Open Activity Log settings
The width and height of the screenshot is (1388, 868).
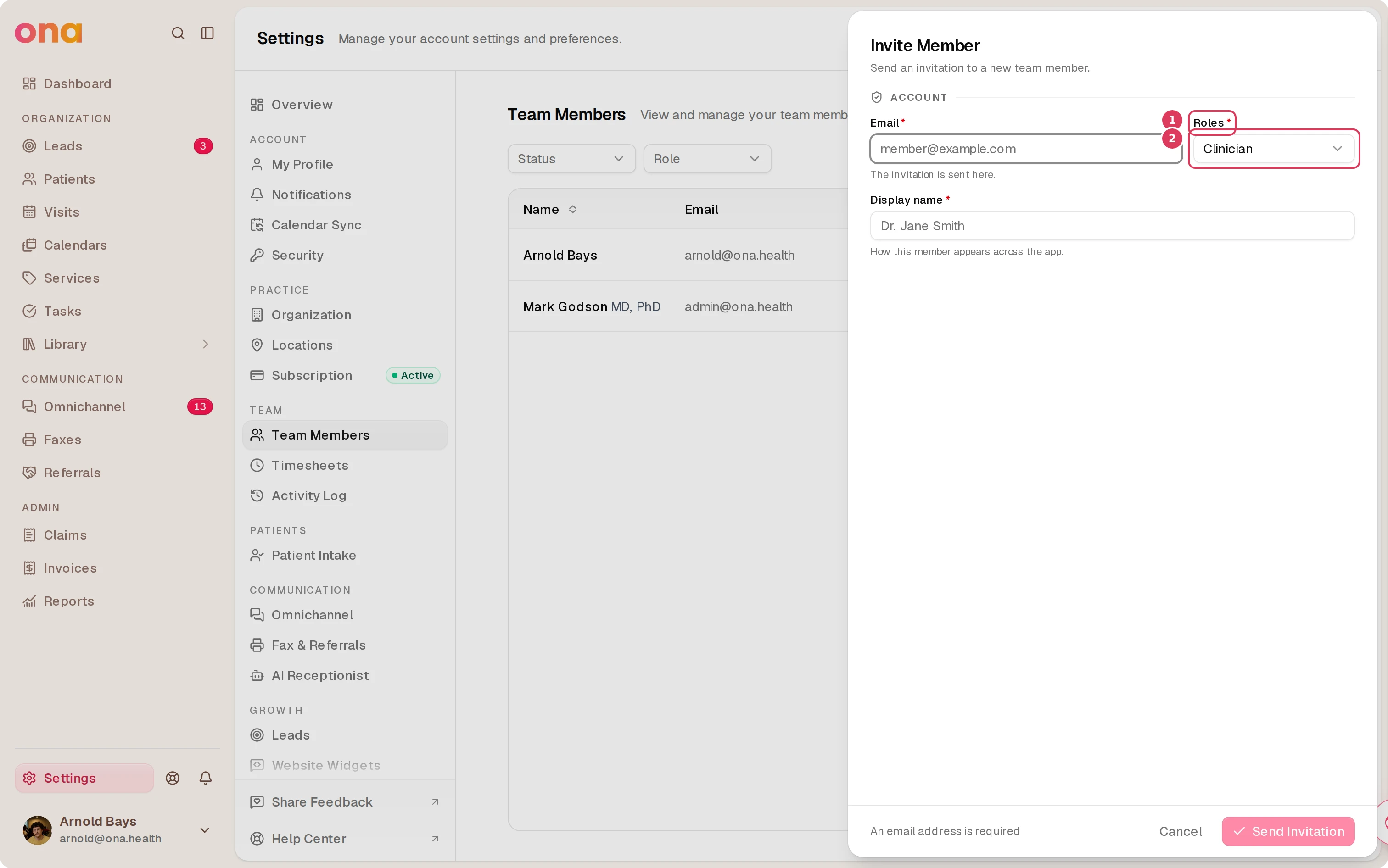click(345, 495)
